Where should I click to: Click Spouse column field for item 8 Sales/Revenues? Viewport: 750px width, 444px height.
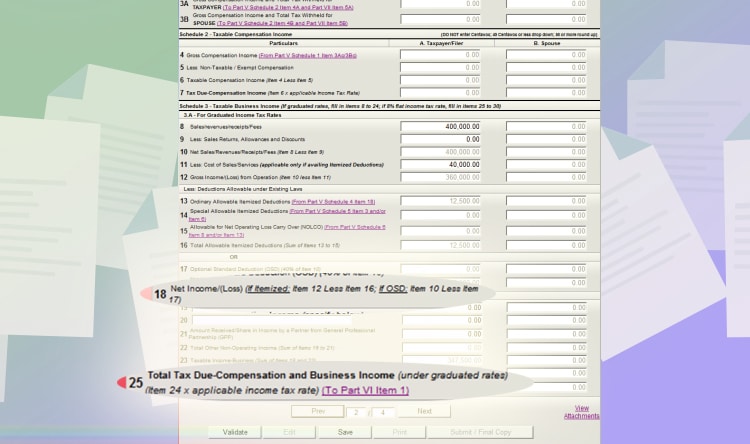tap(546, 127)
